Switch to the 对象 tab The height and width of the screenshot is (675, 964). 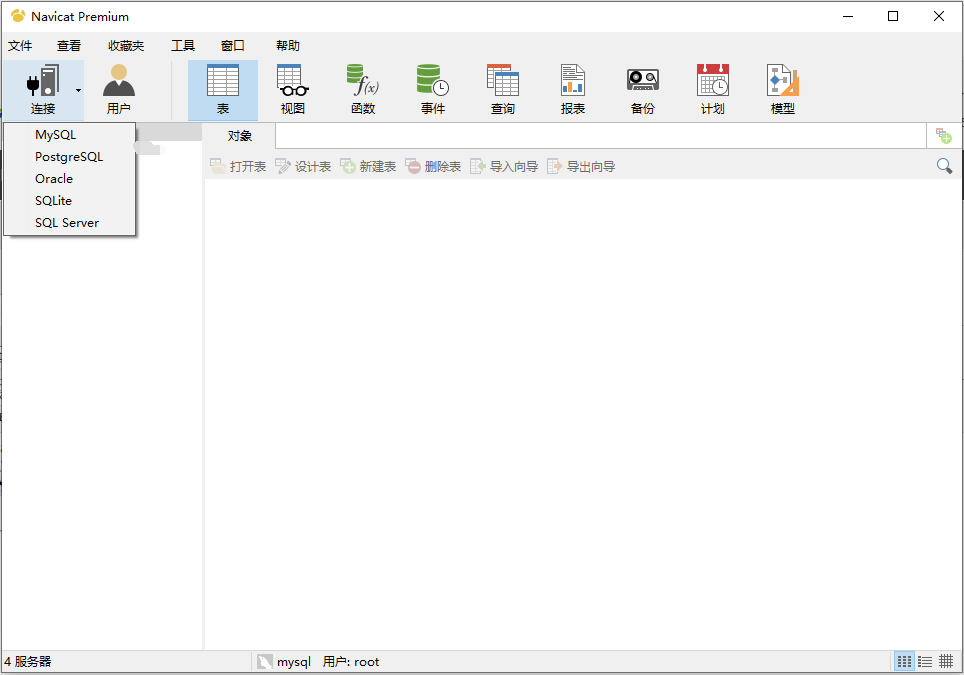tap(240, 136)
